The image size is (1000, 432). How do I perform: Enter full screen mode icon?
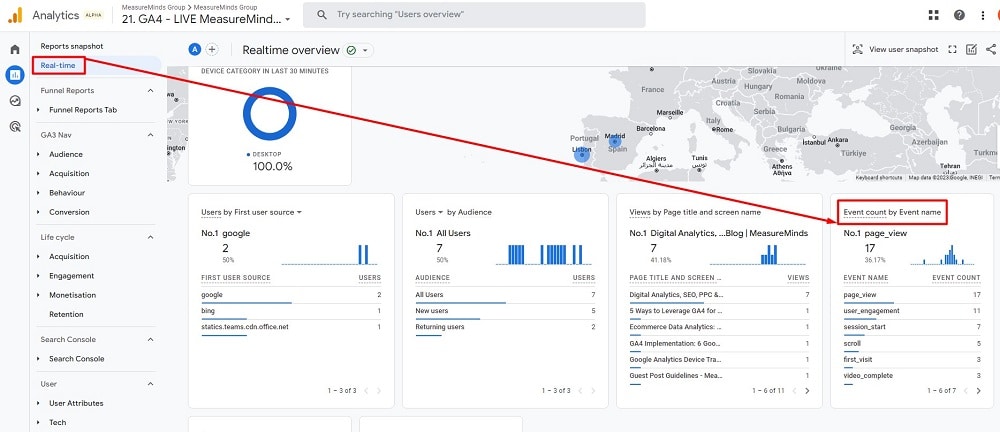[952, 49]
